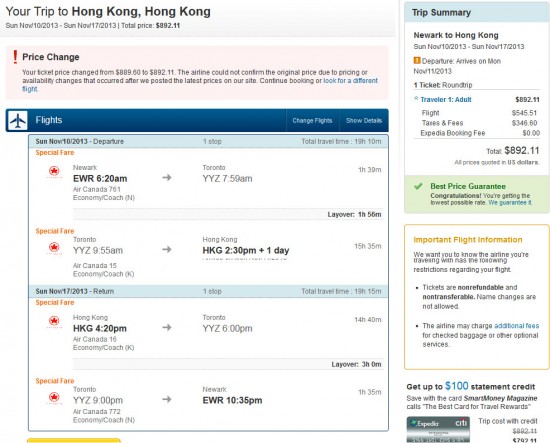550x443 pixels.
Task: Click the 14h 40m flight duration
Action: tap(368, 320)
